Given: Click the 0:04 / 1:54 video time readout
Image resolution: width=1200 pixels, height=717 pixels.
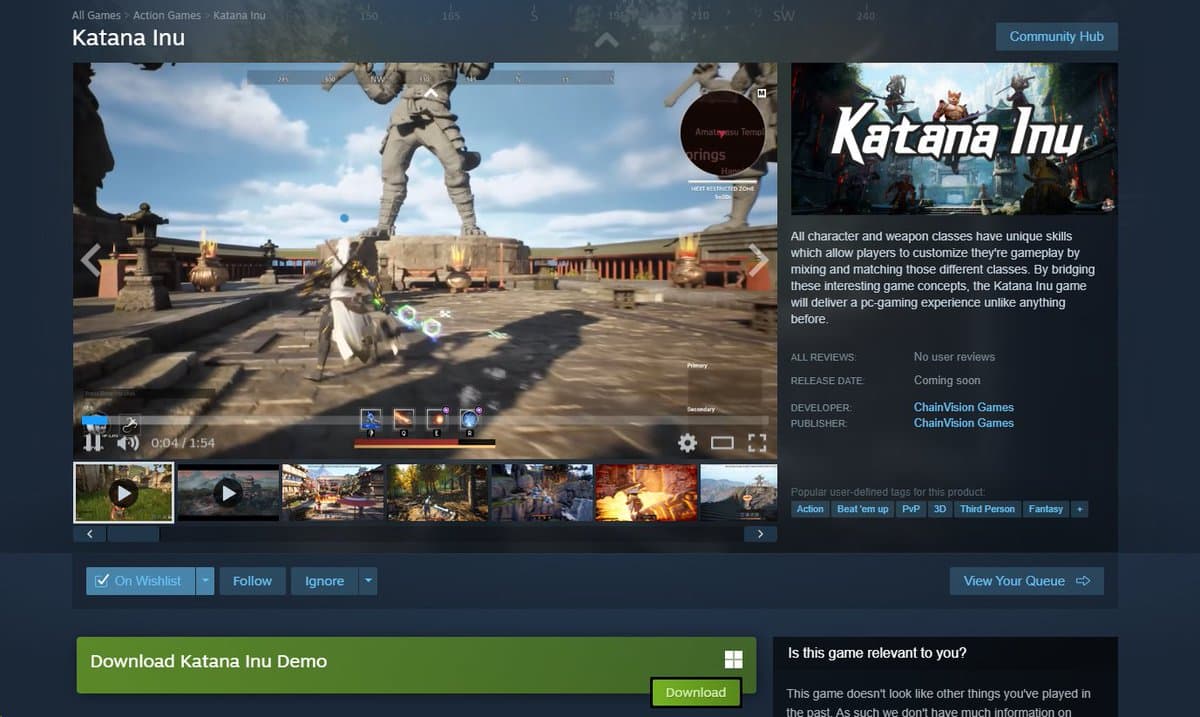Looking at the screenshot, I should pyautogui.click(x=183, y=443).
